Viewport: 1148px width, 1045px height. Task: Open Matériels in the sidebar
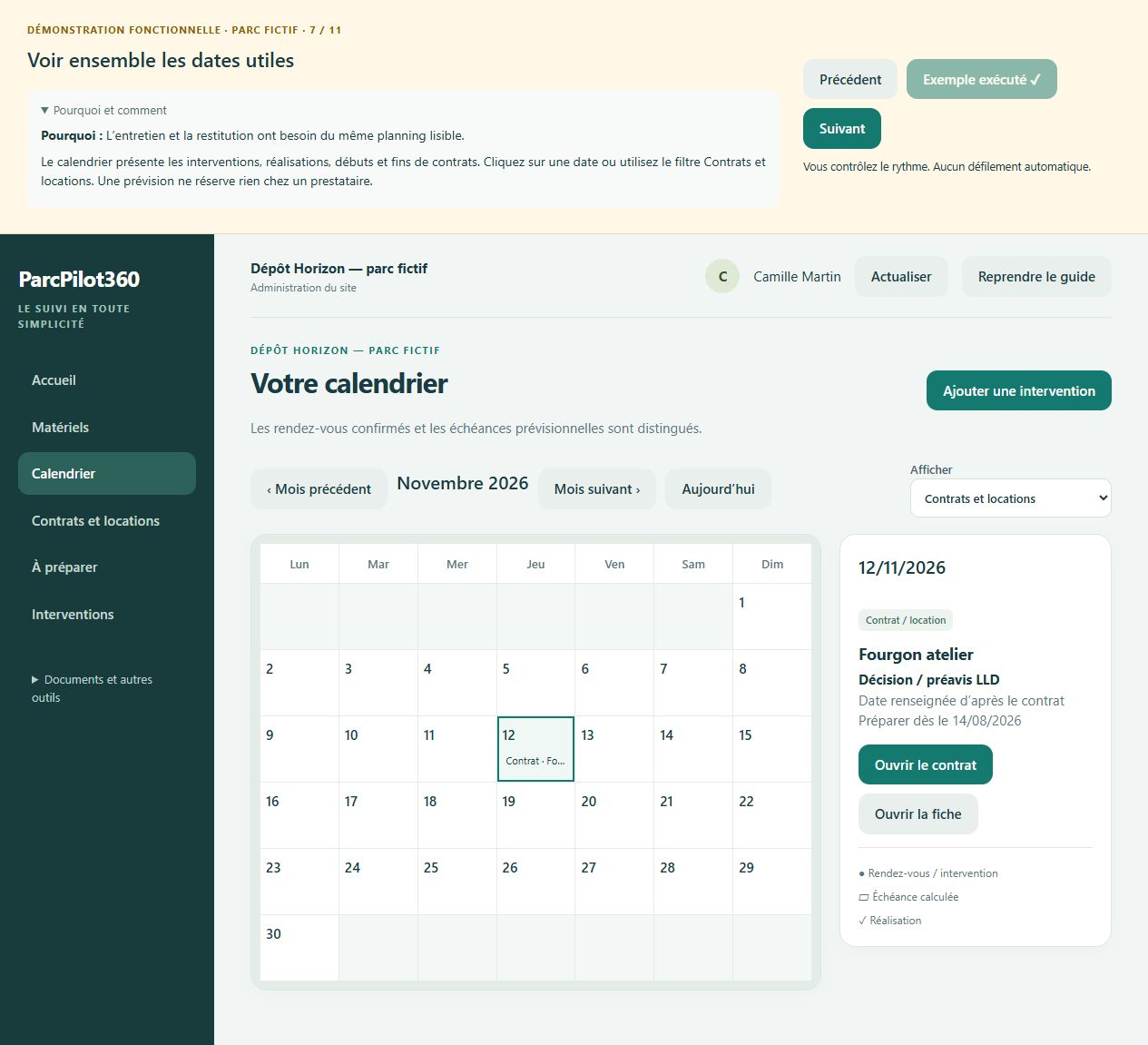(x=107, y=428)
